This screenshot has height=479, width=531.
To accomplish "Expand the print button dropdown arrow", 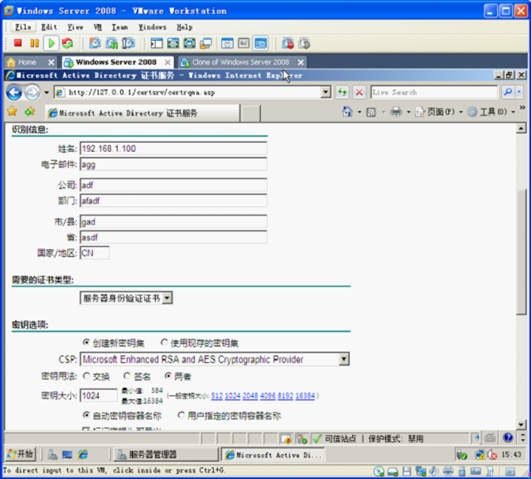I will pyautogui.click(x=408, y=112).
